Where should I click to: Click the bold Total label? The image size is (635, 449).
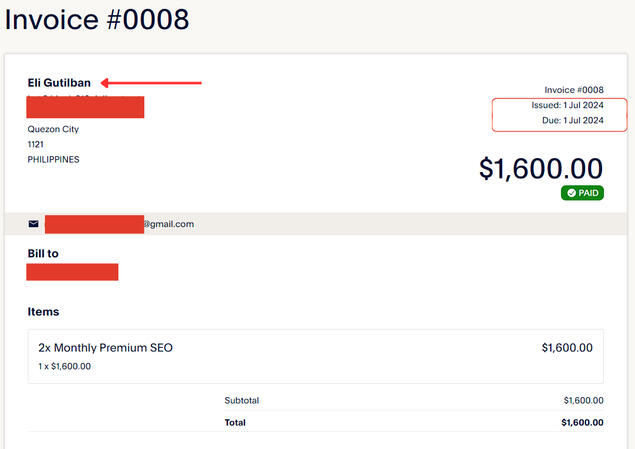[x=236, y=423]
